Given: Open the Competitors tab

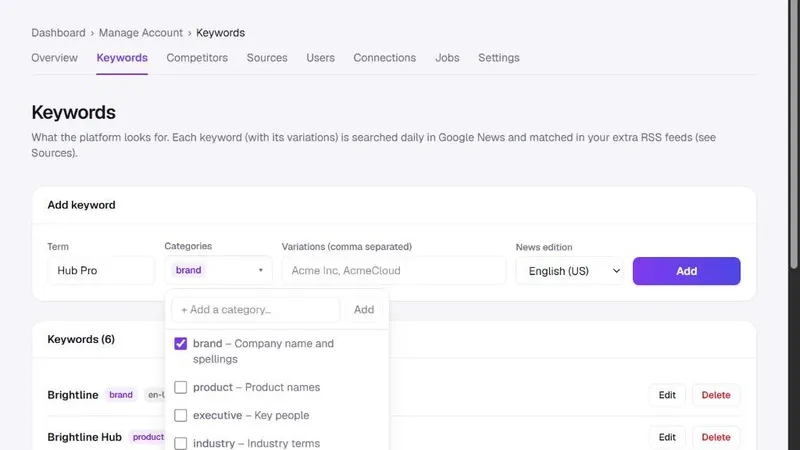Looking at the screenshot, I should [x=197, y=58].
